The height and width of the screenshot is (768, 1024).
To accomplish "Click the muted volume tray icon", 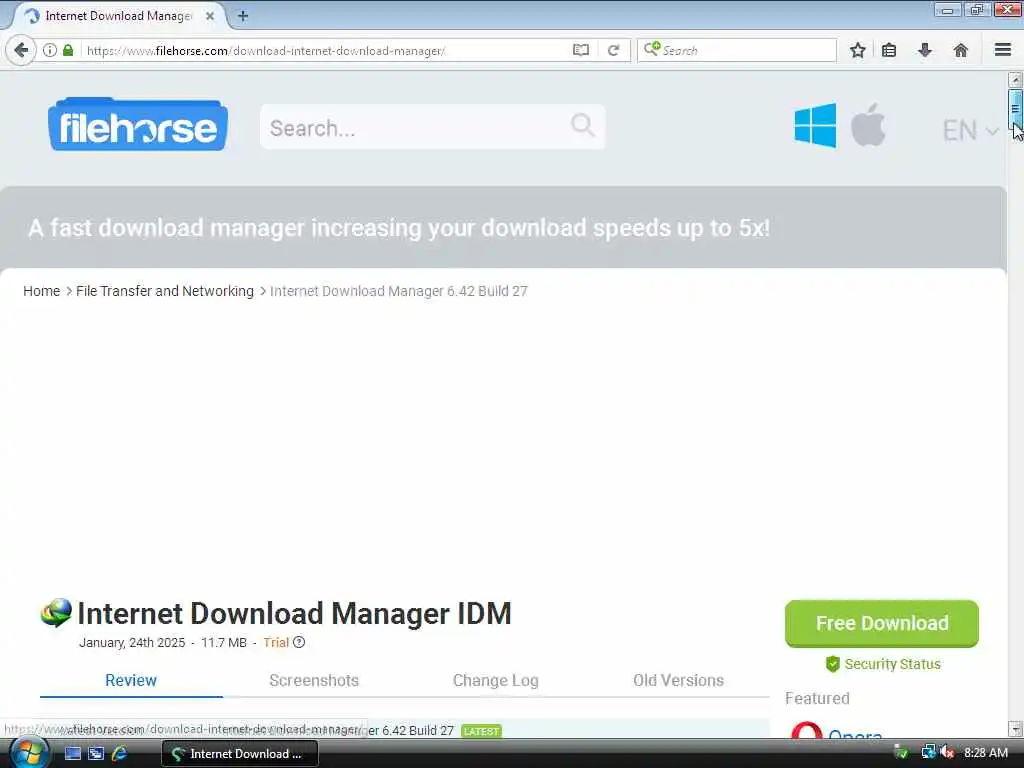I will pos(948,752).
